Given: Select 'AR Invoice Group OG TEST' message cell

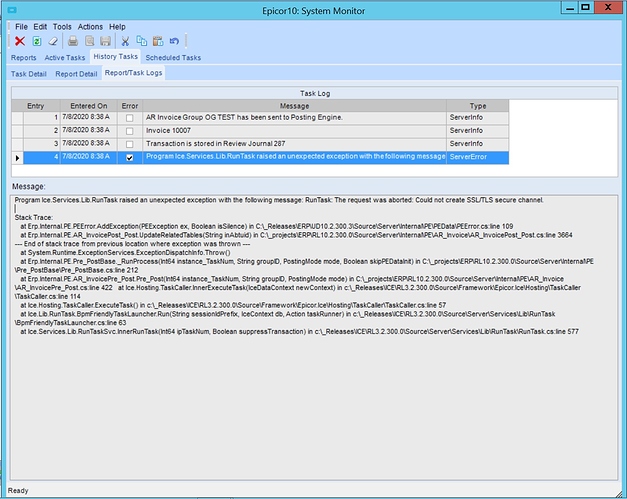Looking at the screenshot, I should 294,118.
